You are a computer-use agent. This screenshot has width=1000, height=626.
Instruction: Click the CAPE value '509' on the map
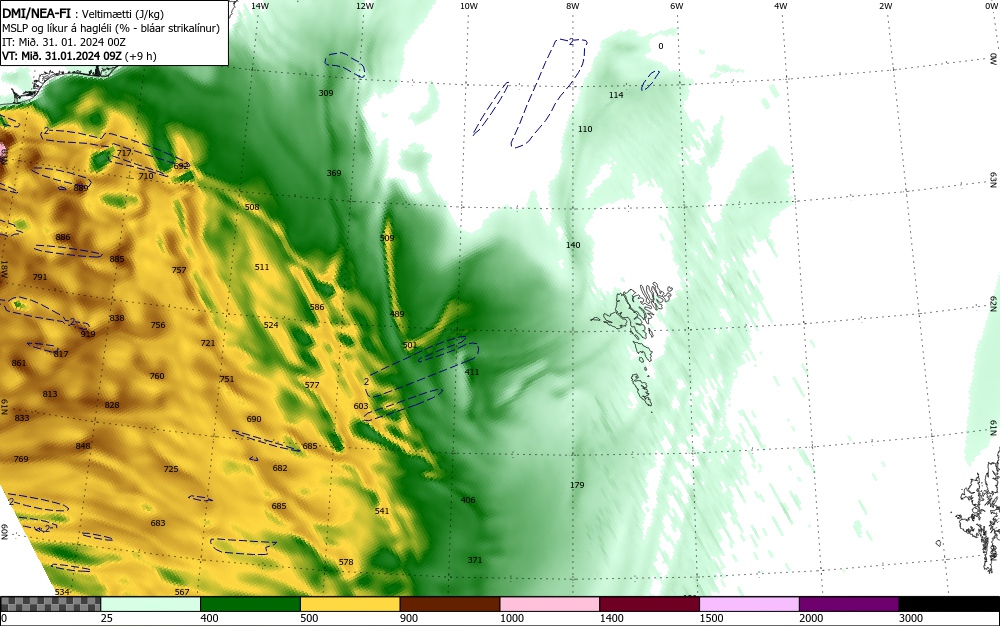(387, 238)
